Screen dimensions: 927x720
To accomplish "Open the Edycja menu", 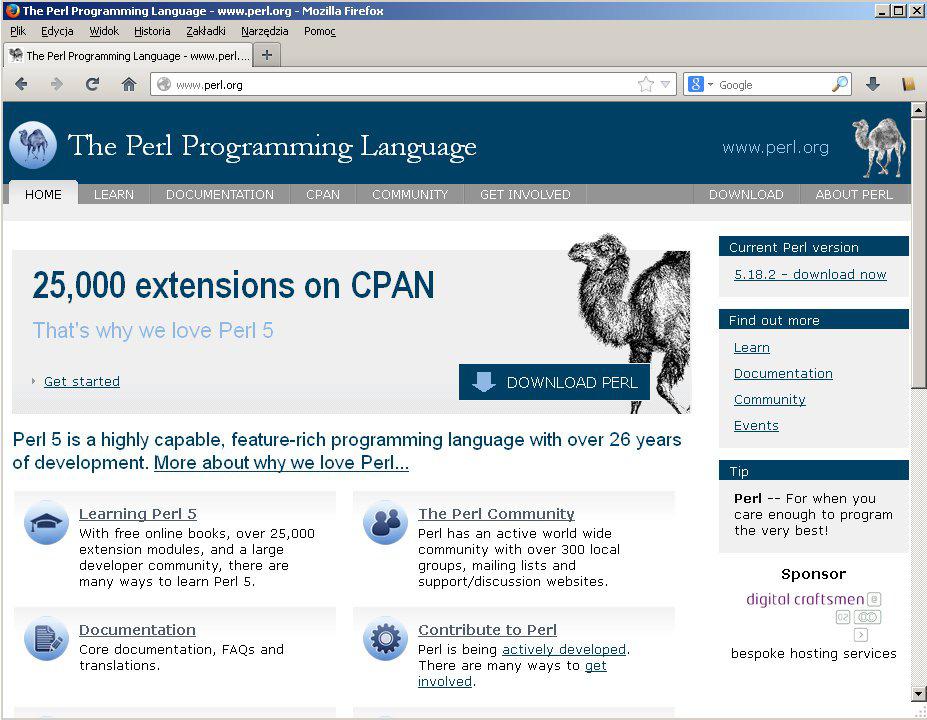I will point(57,31).
